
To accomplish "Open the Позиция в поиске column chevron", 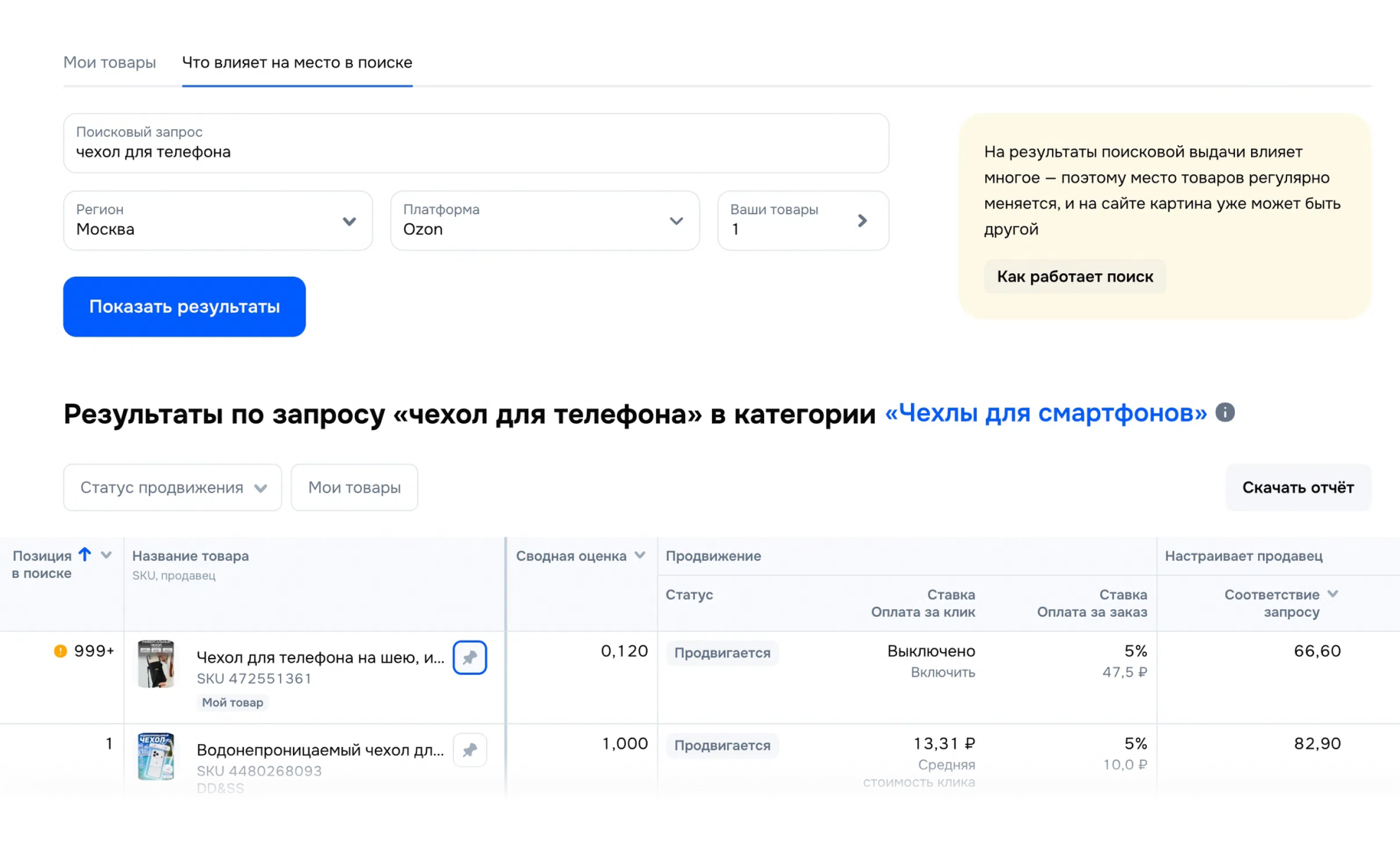I will pos(107,555).
